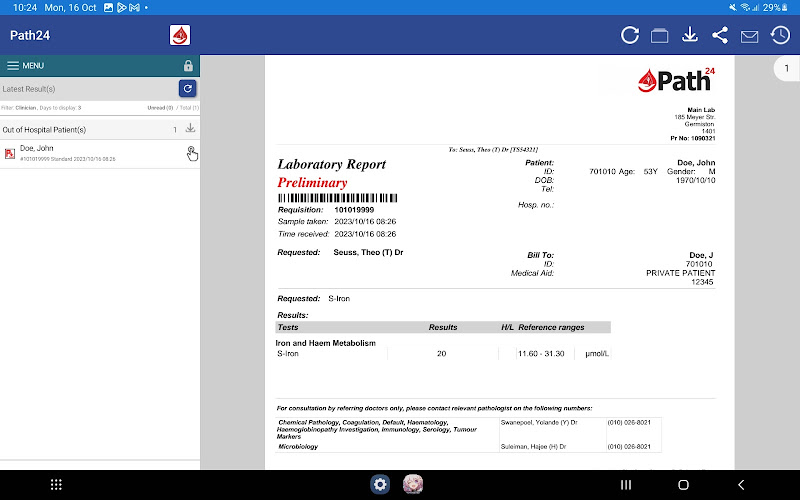Open the app drawer grid button
This screenshot has height=500, width=800.
point(56,484)
